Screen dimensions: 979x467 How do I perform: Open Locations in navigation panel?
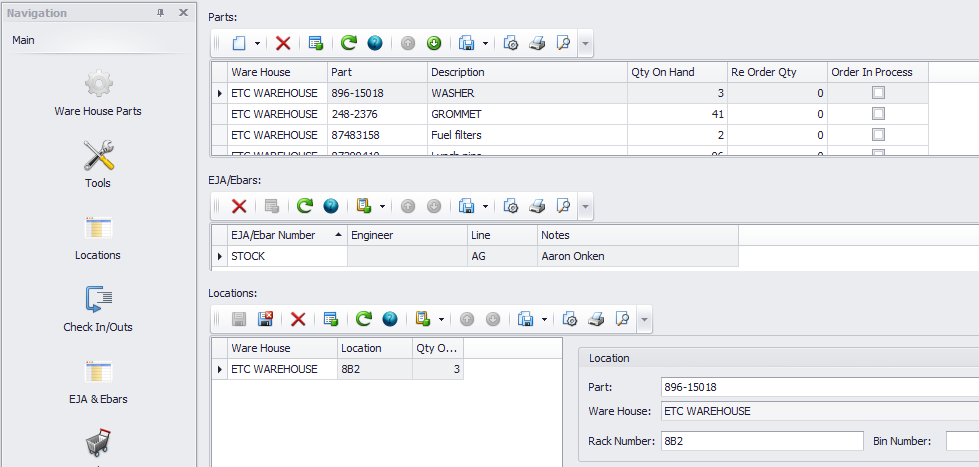pos(98,237)
